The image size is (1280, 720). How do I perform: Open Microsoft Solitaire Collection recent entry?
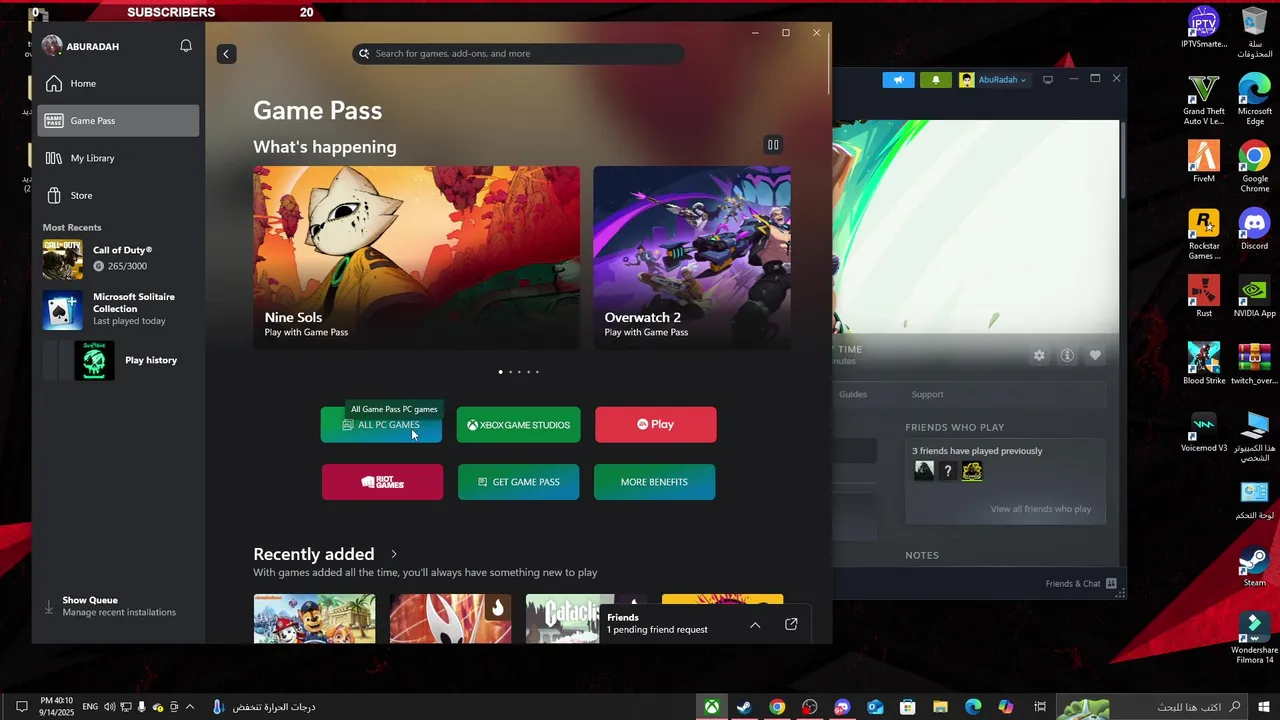(118, 309)
